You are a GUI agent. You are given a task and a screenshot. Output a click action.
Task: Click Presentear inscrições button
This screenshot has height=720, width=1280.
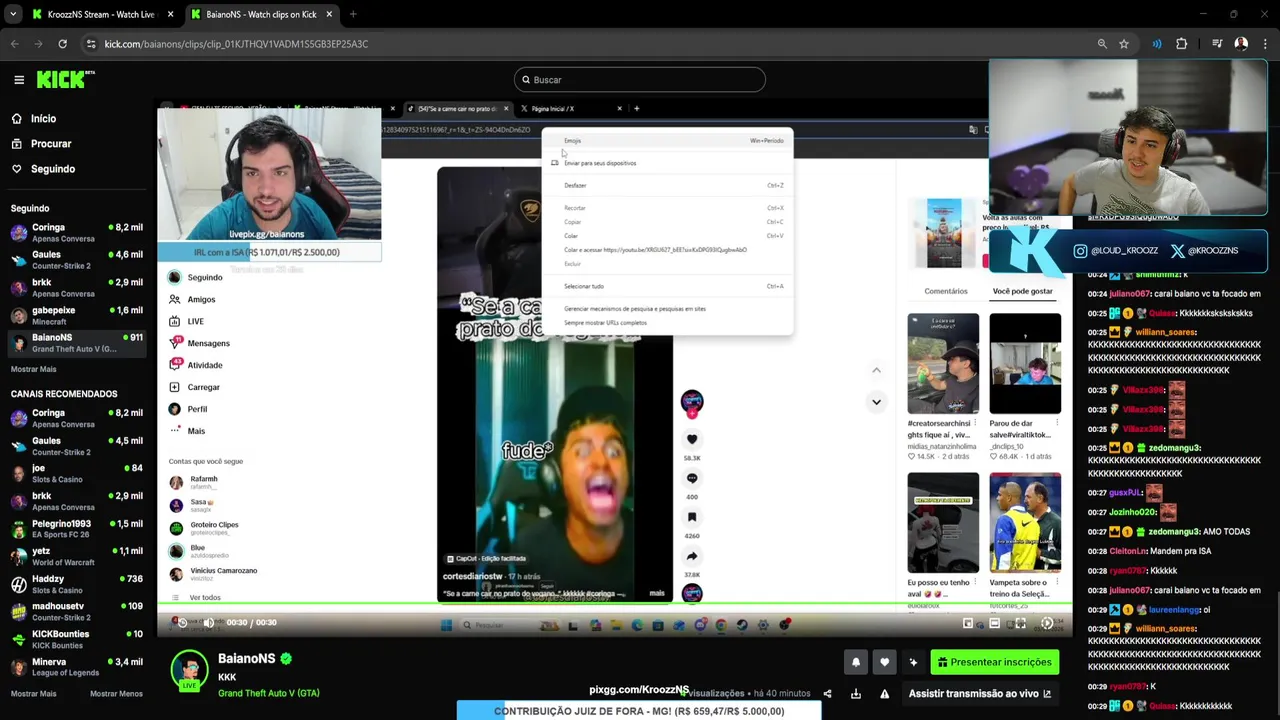point(993,662)
